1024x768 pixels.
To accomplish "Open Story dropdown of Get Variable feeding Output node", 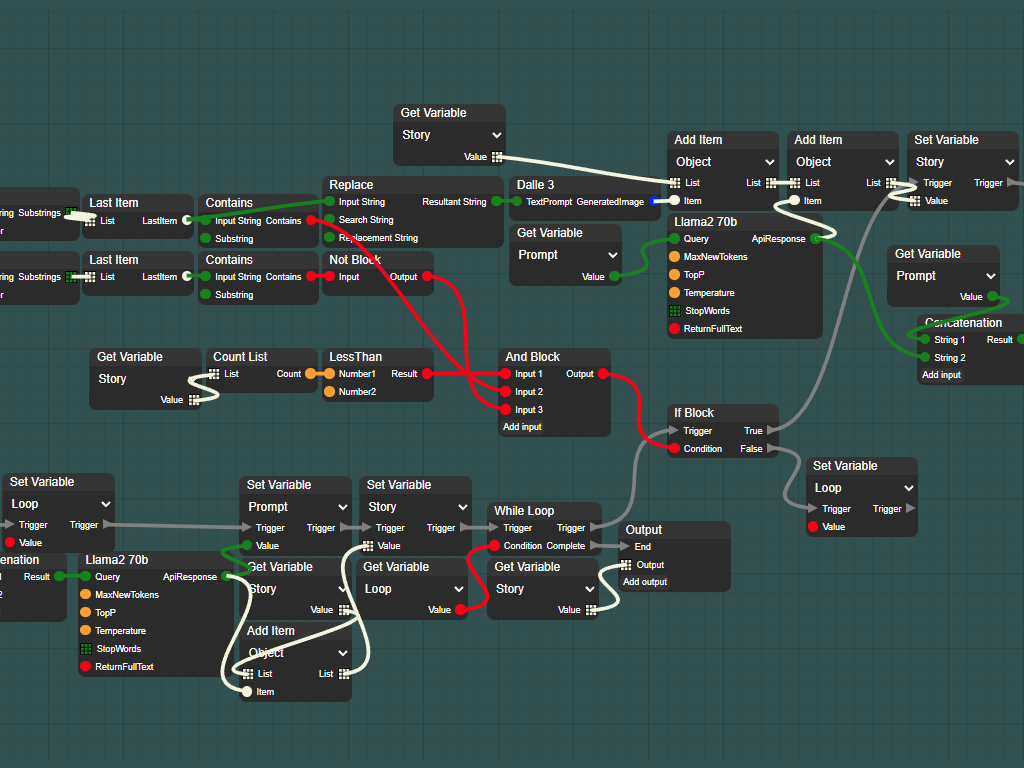I will pos(543,589).
